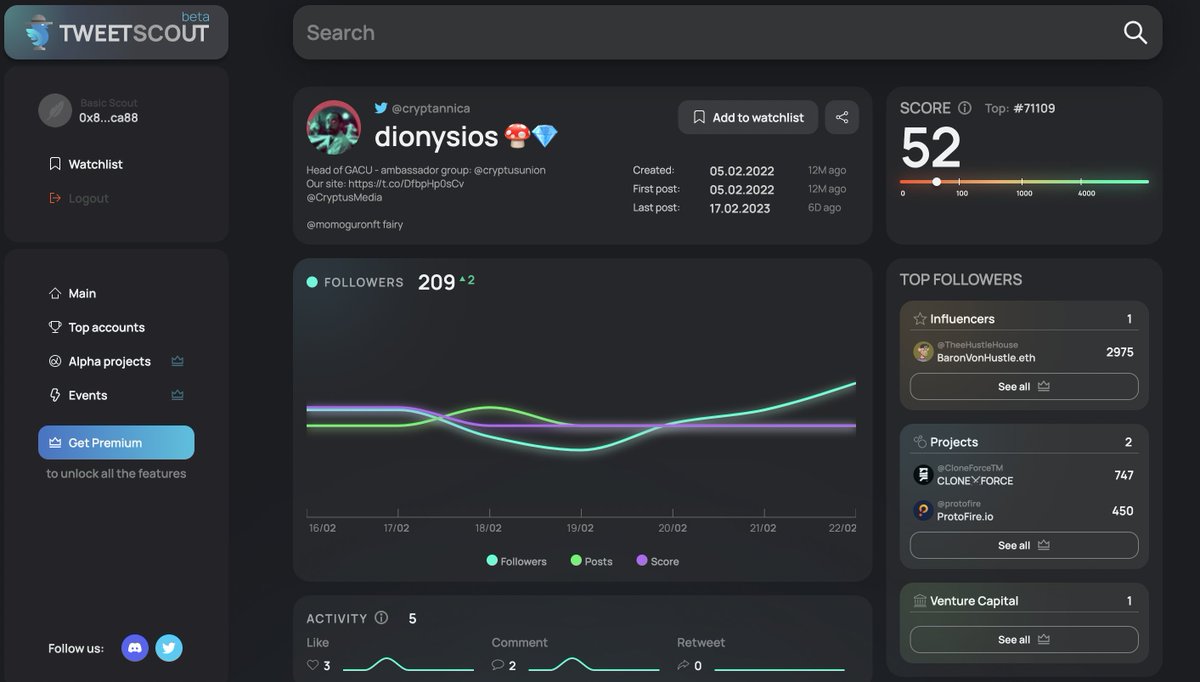Select Logout in the sidebar
1200x682 pixels.
click(79, 198)
